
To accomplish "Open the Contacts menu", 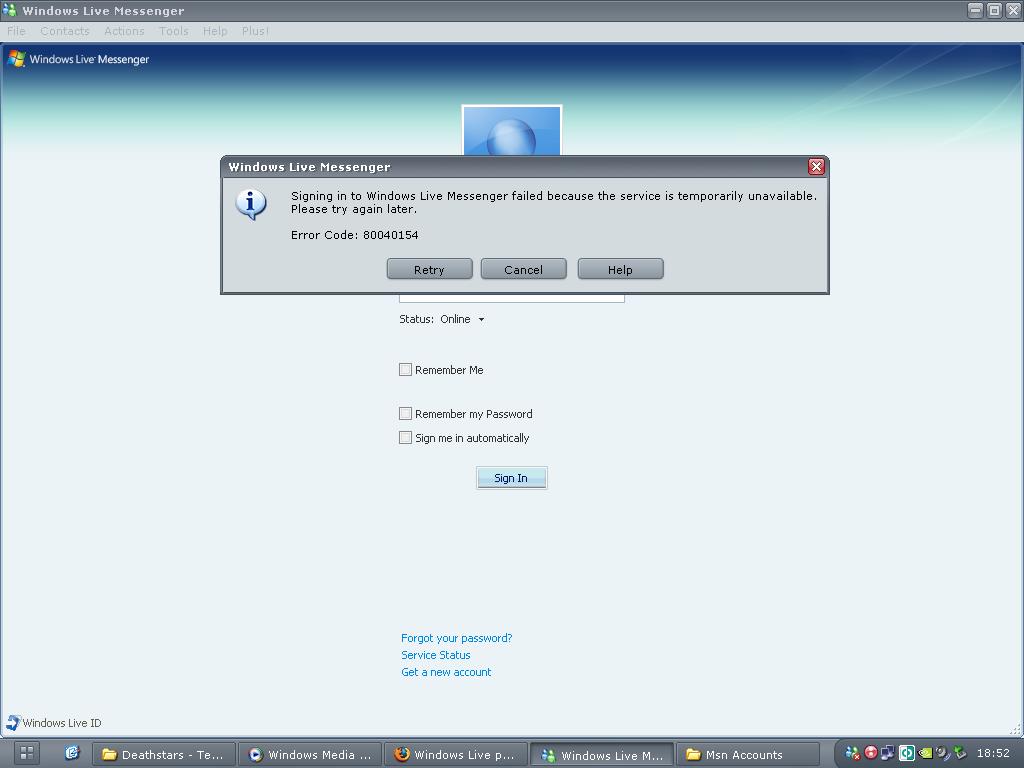I will [x=64, y=31].
